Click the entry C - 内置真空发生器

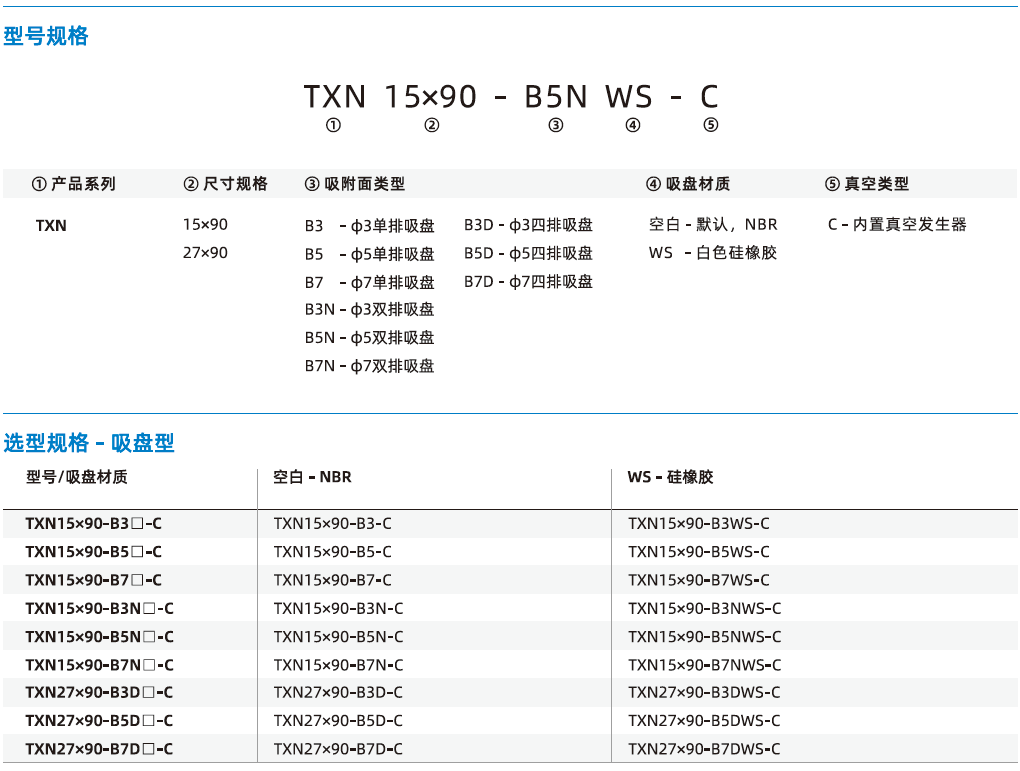[897, 224]
